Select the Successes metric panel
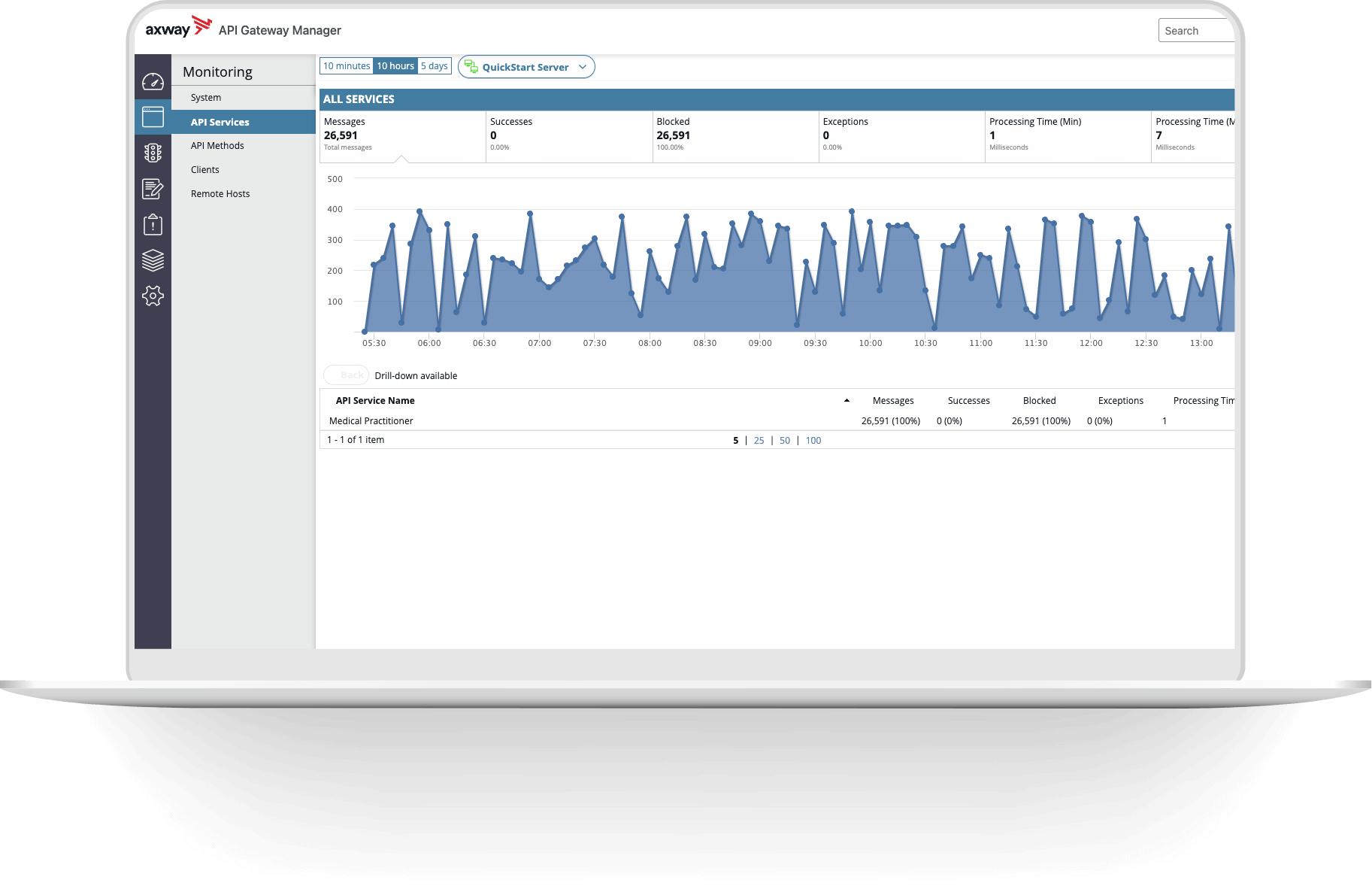The width and height of the screenshot is (1372, 889). click(x=568, y=135)
